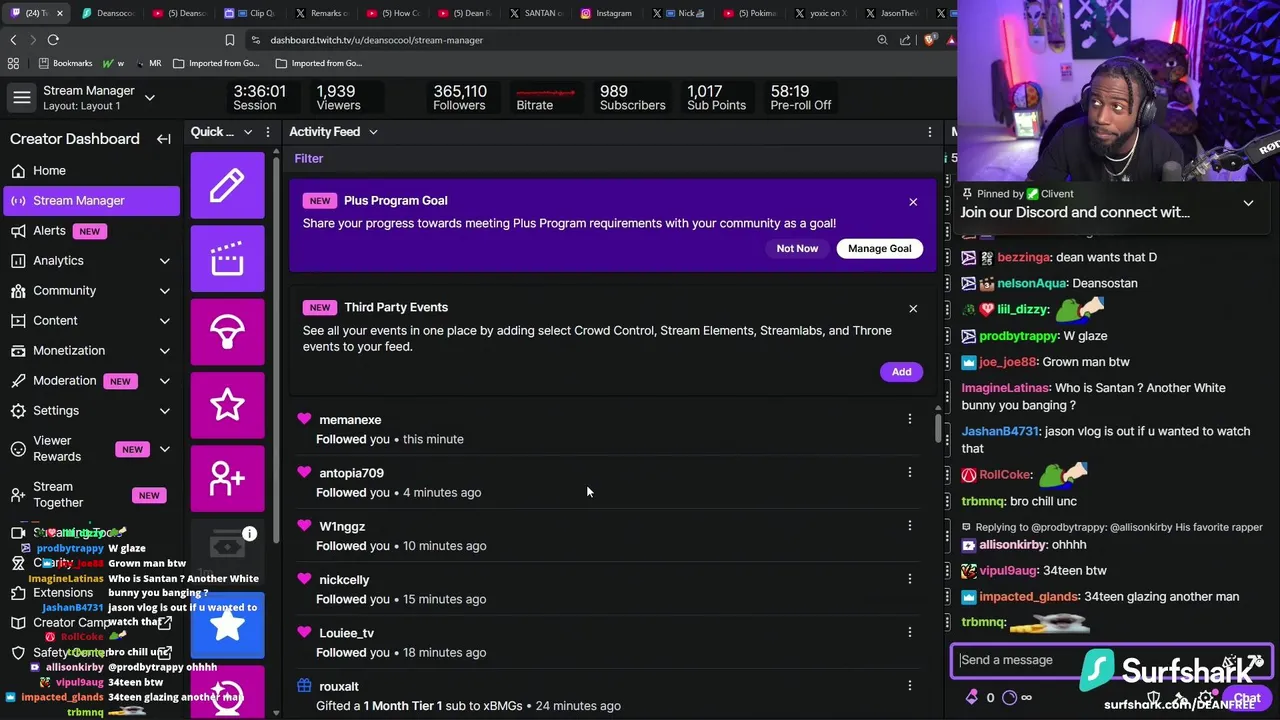Click the 365,110 Followers stat
Screen dimensions: 1280x720
click(x=460, y=97)
